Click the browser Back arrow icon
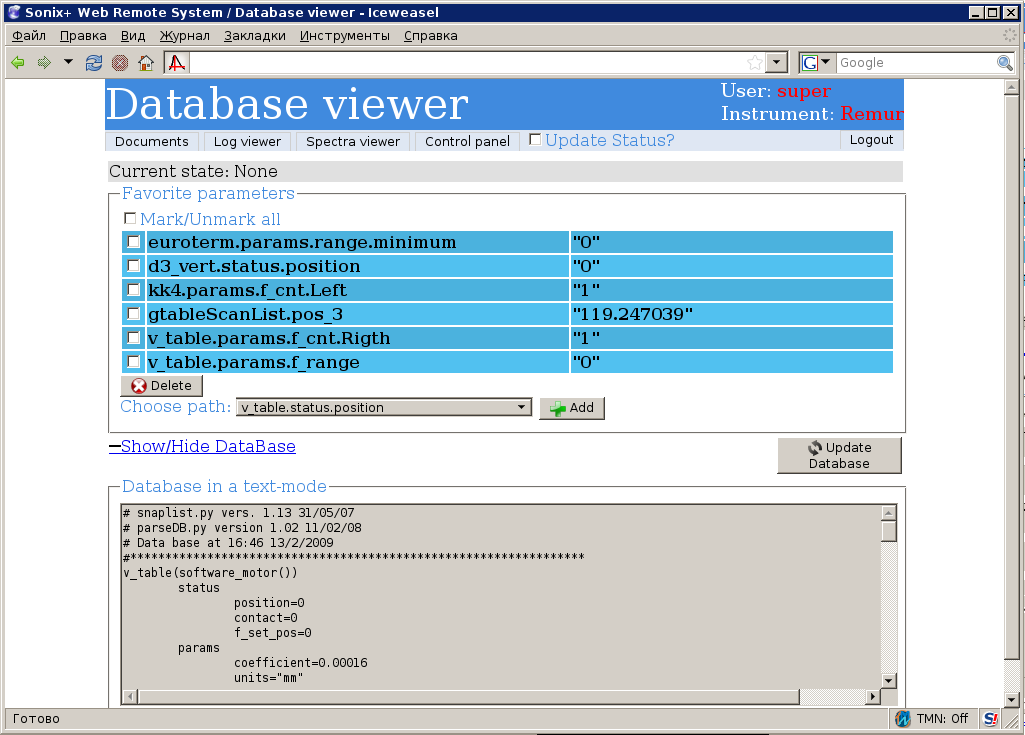 [17, 63]
